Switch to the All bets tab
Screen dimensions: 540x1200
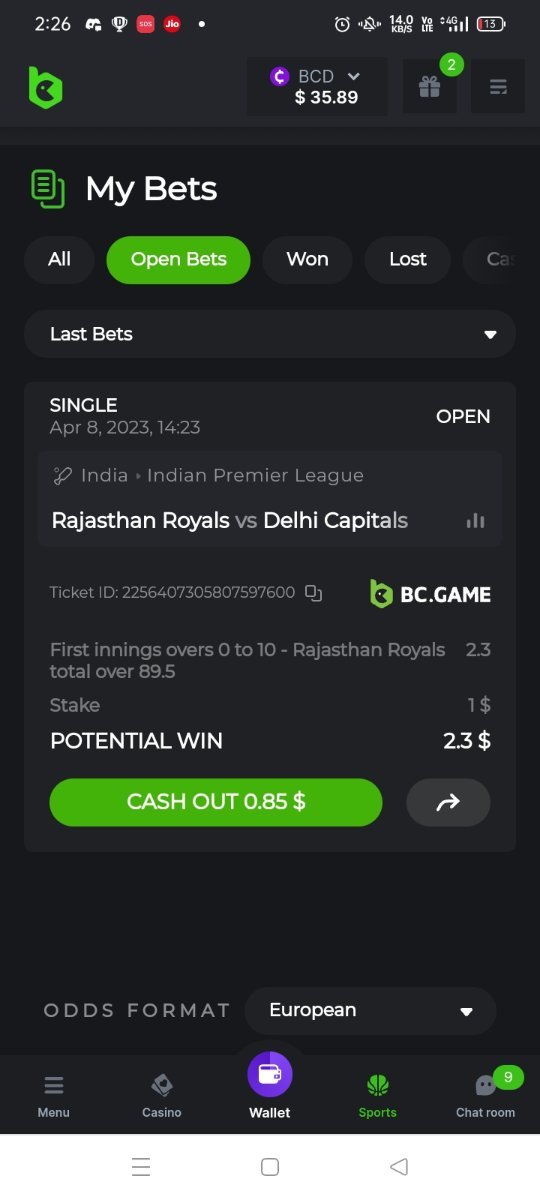click(59, 260)
